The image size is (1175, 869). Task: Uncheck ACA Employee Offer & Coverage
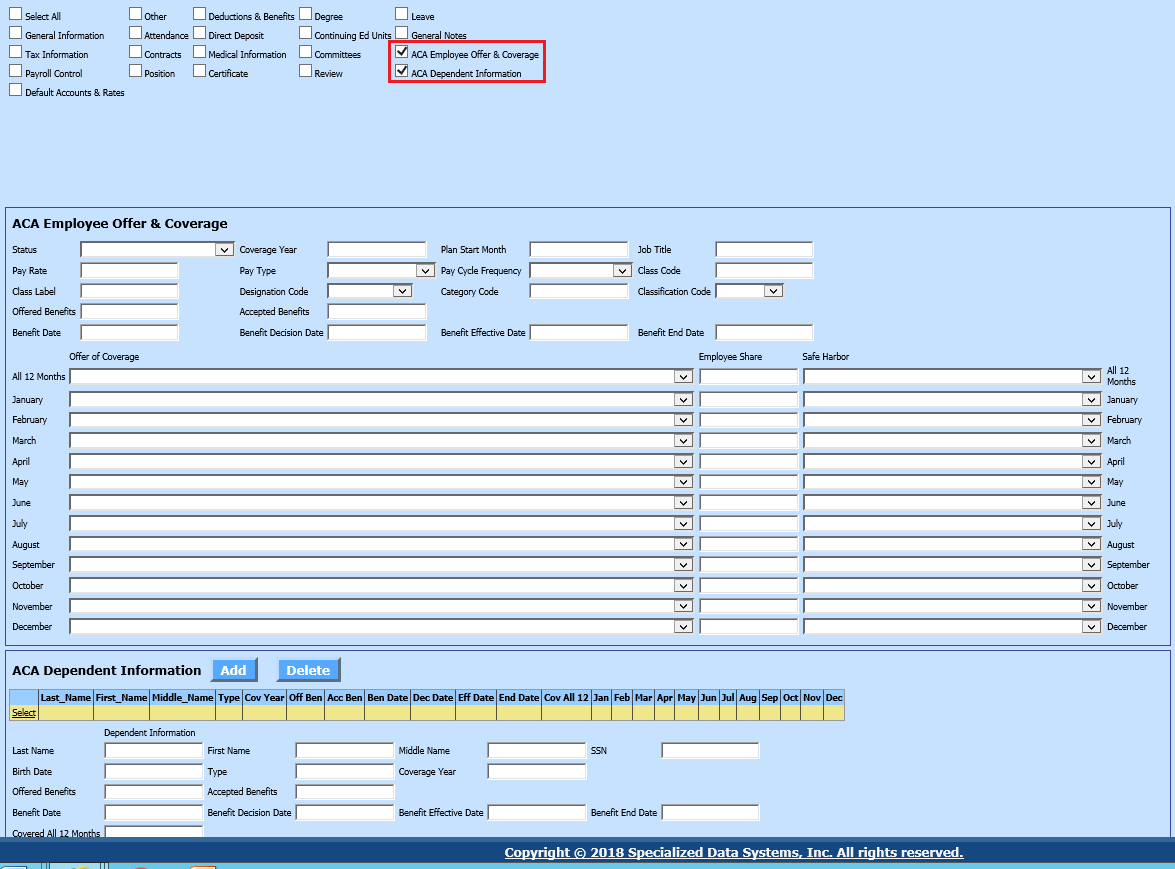click(402, 52)
